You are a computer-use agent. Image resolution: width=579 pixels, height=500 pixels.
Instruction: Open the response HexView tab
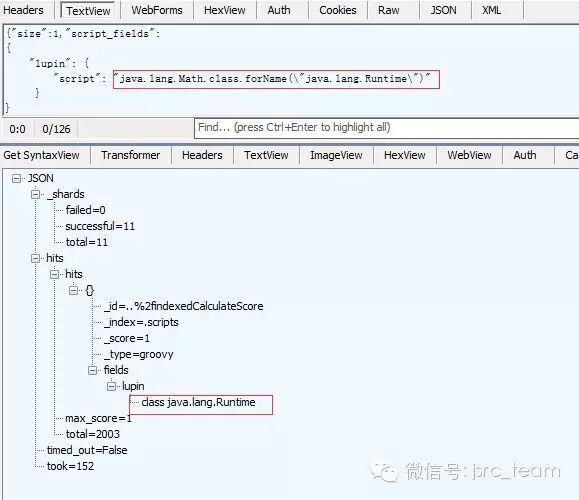pos(404,155)
